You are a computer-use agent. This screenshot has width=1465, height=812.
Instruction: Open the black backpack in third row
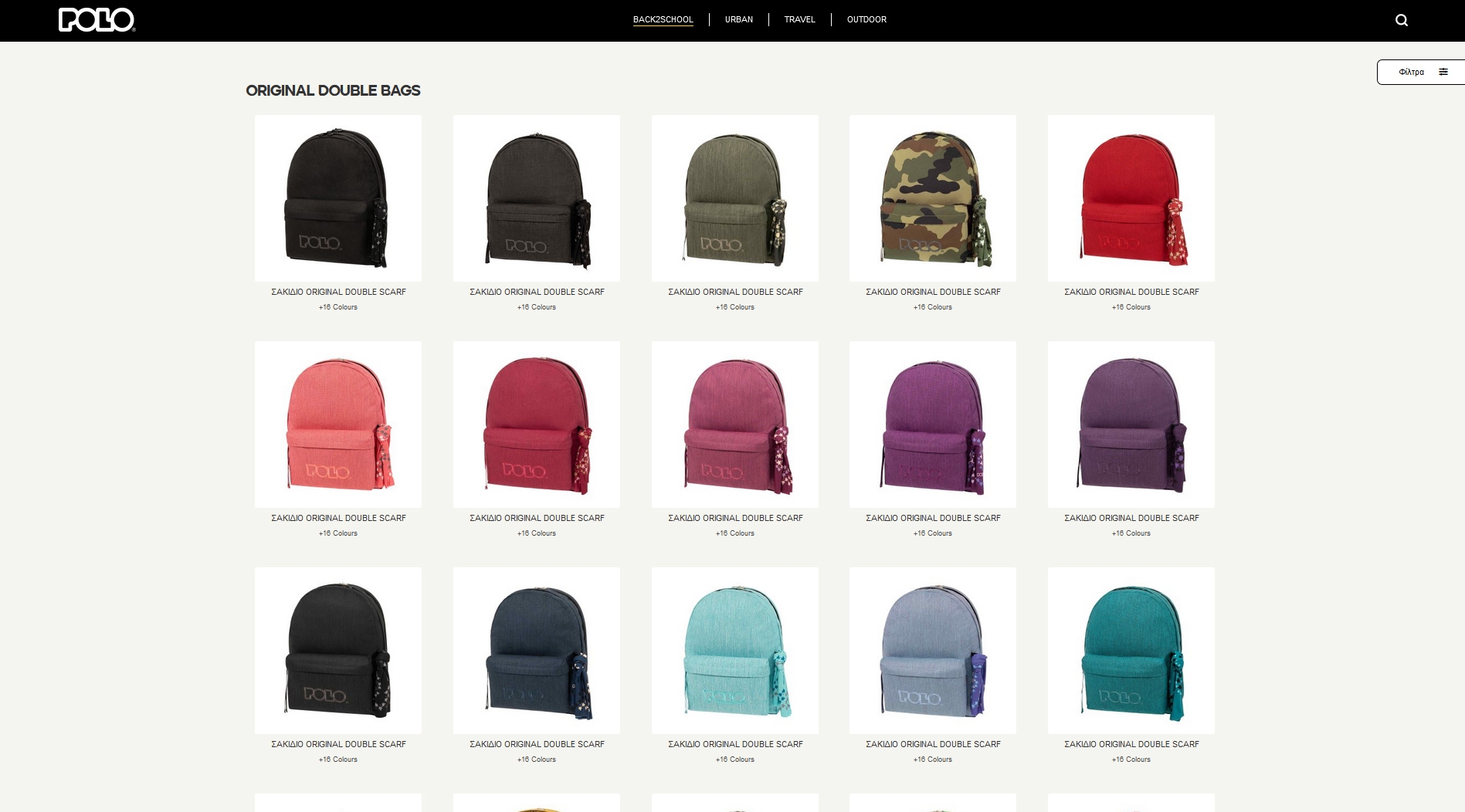point(338,651)
